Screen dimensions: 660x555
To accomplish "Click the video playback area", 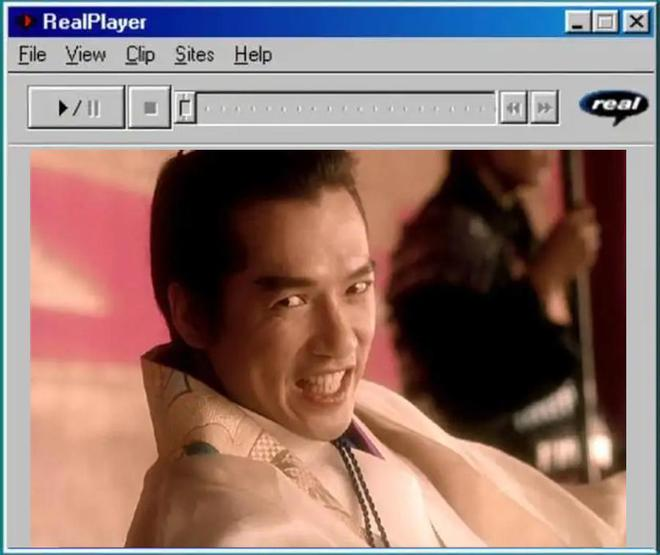I will point(328,348).
